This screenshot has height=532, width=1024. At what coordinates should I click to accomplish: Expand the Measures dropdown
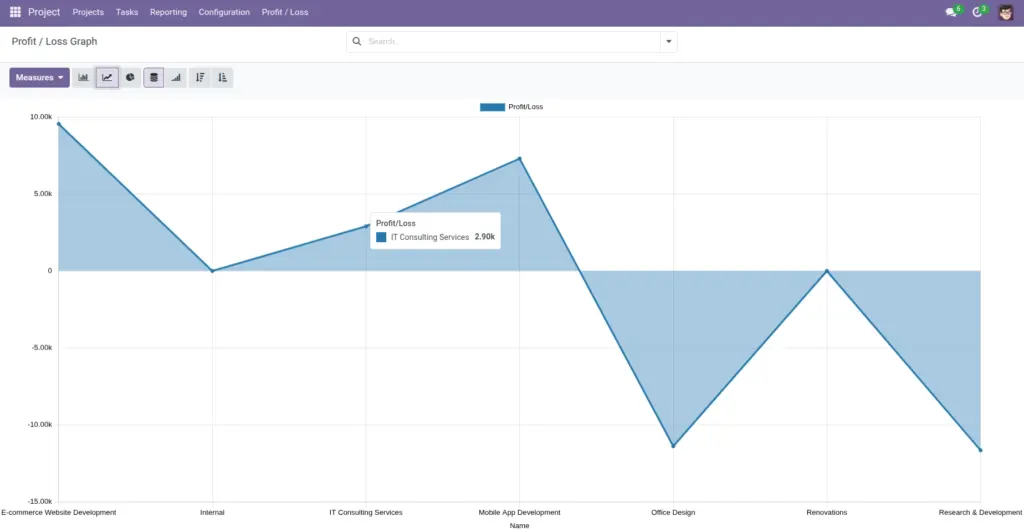[39, 78]
